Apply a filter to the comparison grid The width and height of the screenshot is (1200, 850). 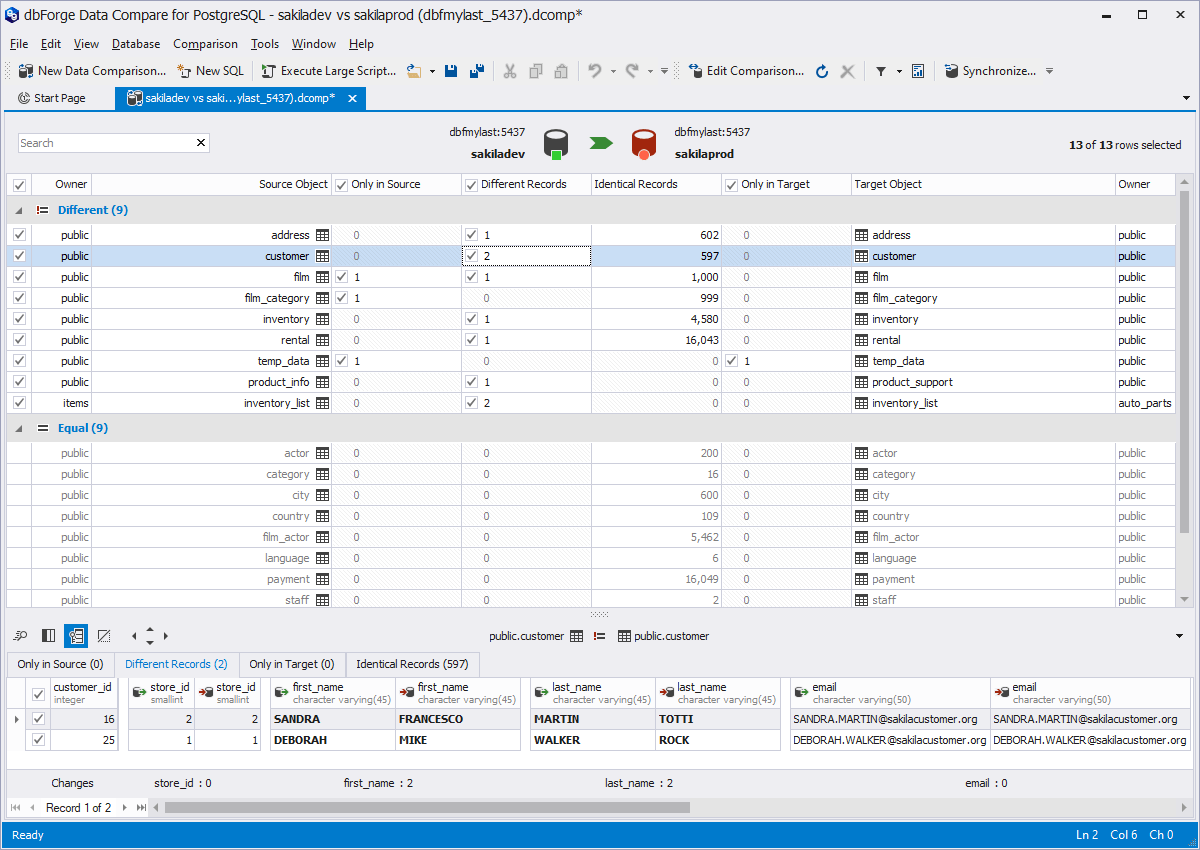coord(880,71)
